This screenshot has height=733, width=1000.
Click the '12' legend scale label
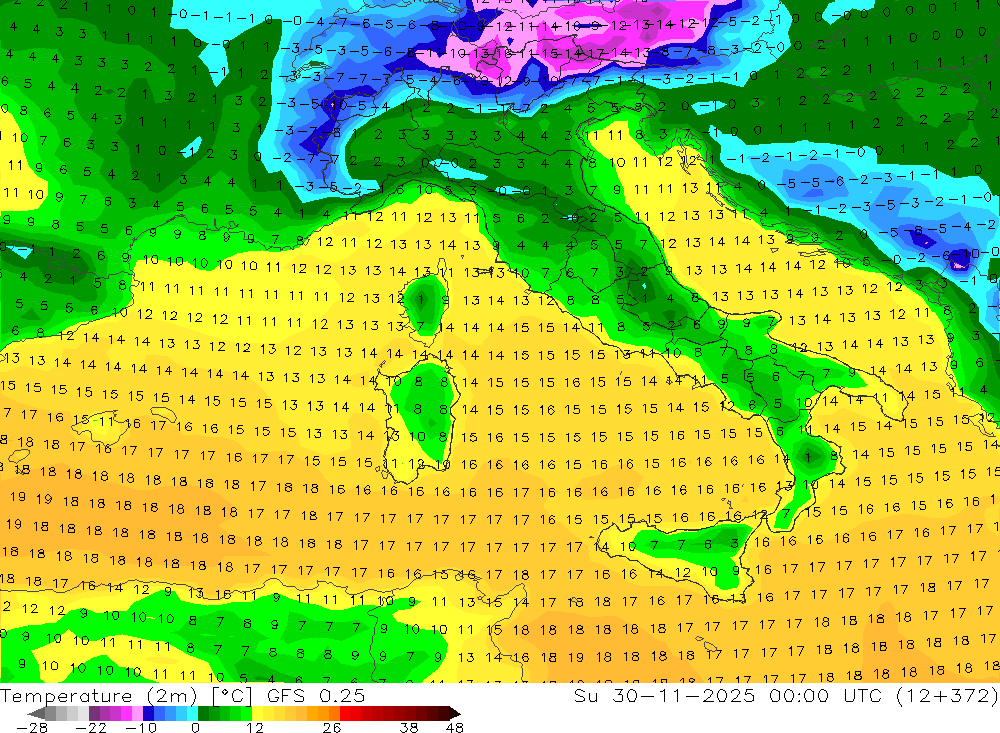pos(255,727)
